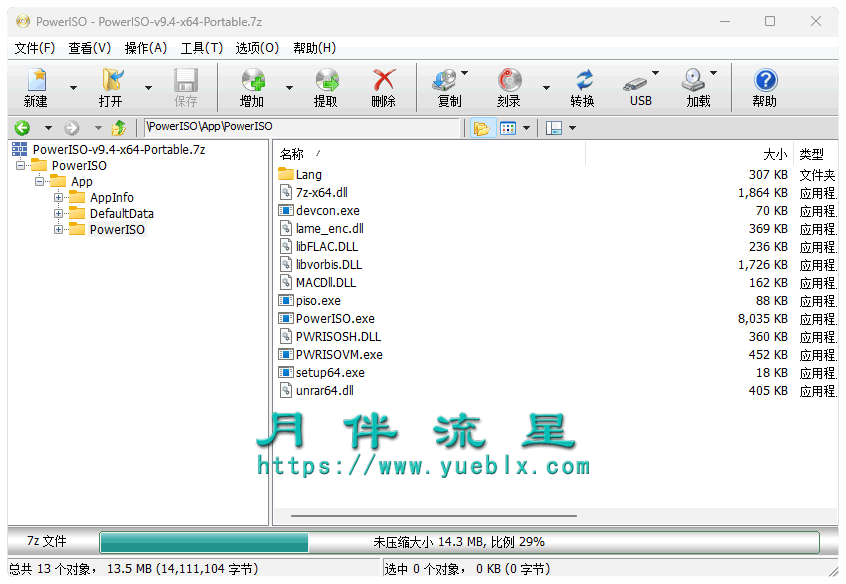Expand the AppInfo tree node
The width and height of the screenshot is (846, 584).
pyautogui.click(x=58, y=198)
